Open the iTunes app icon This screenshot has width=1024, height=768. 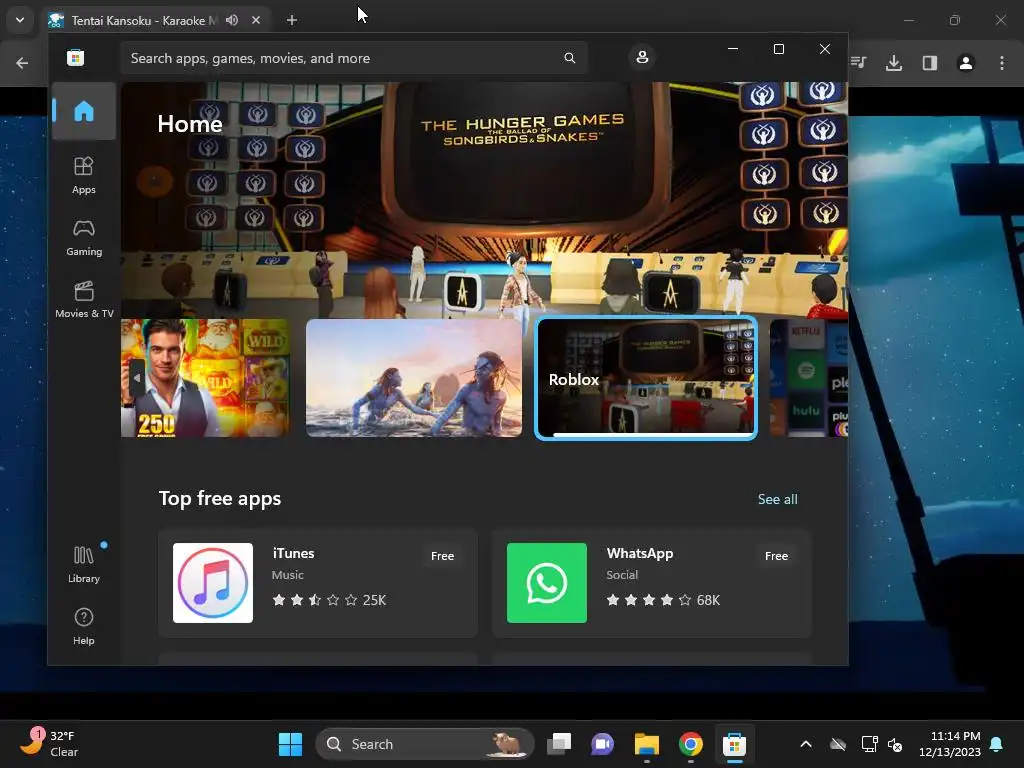(x=213, y=583)
